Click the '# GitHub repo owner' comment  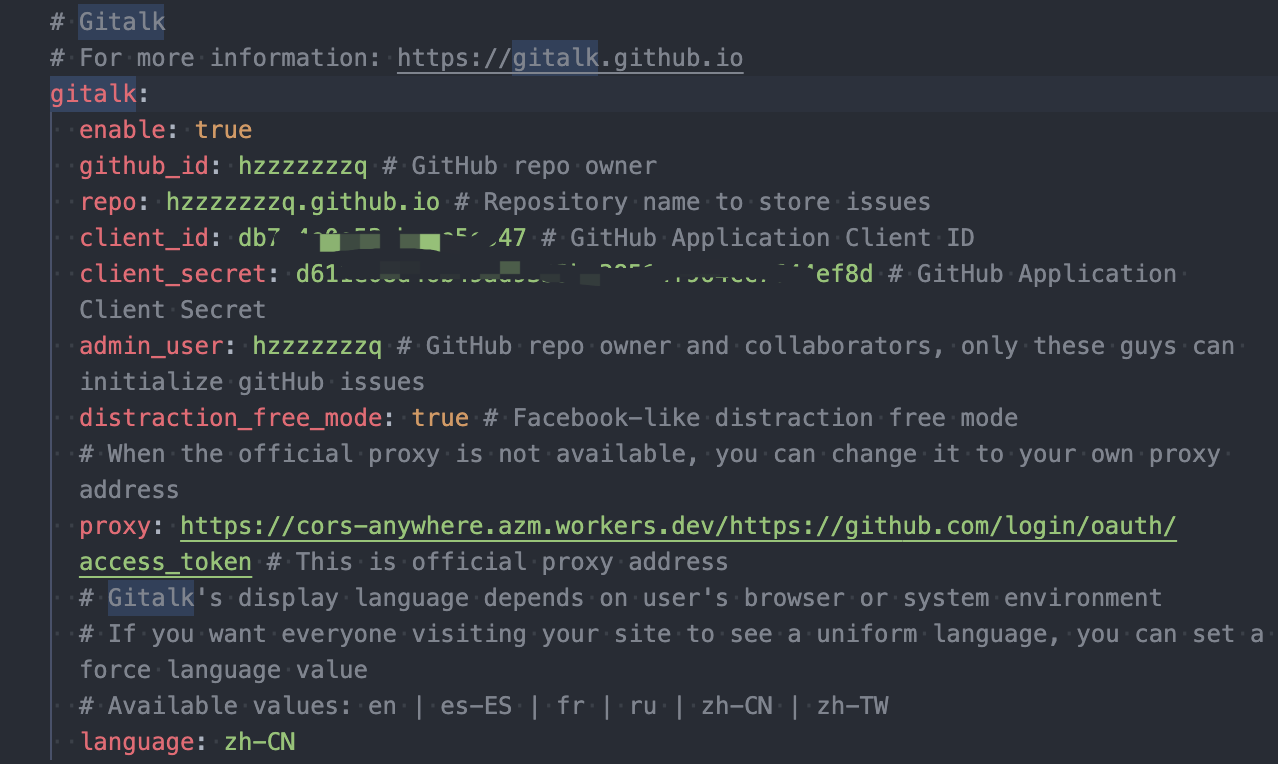[x=520, y=166]
